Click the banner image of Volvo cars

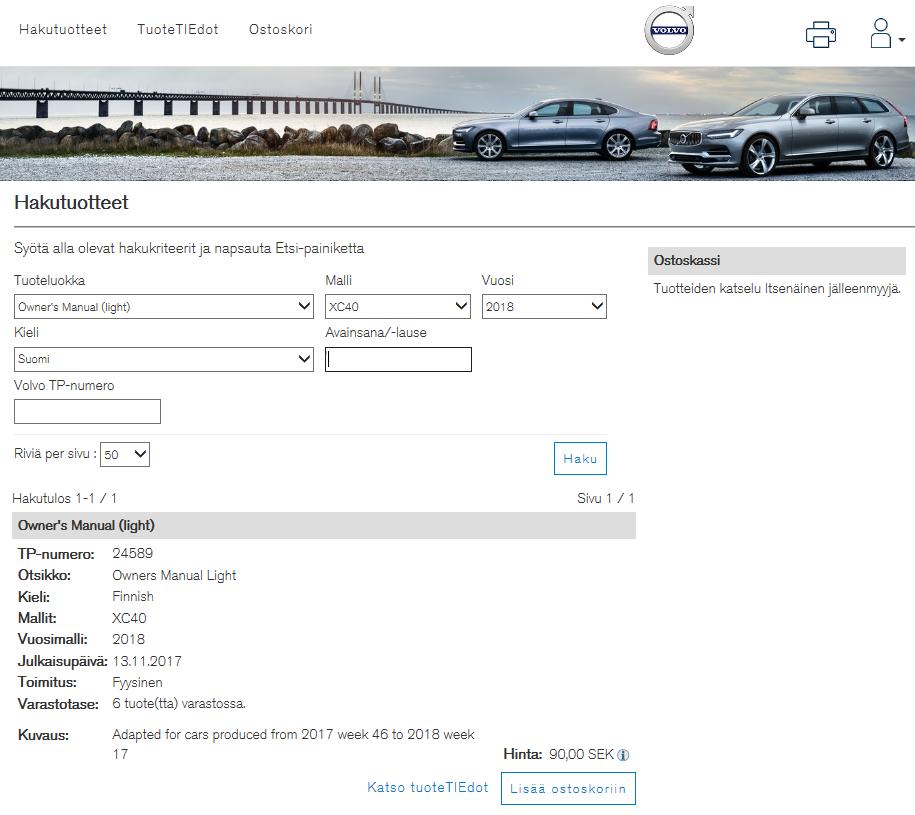pyautogui.click(x=458, y=124)
